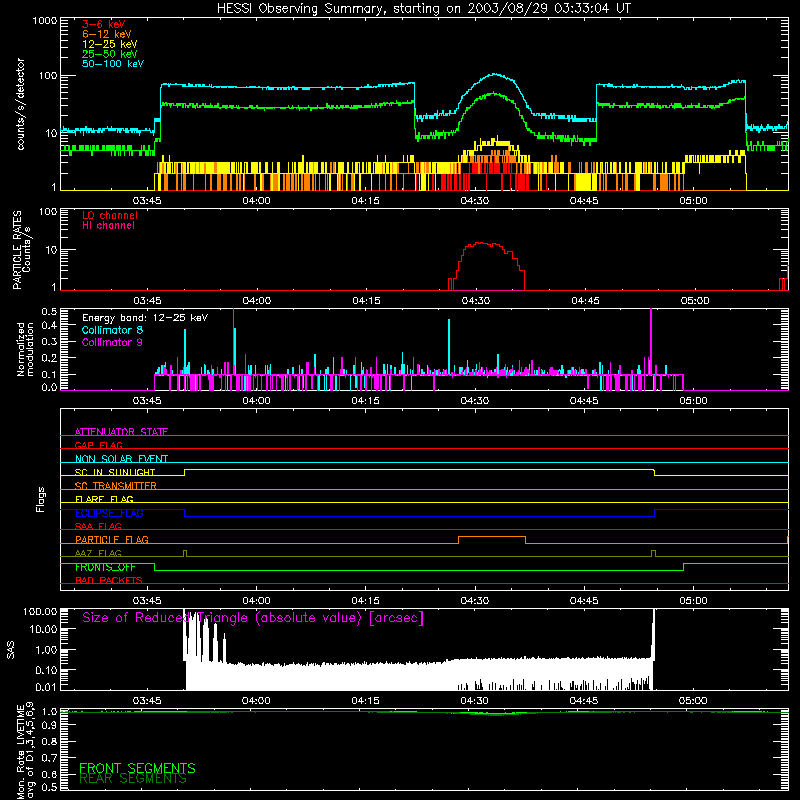Click the 'Energy band: 12-25 keV' label
This screenshot has width=800, height=800.
[145, 318]
